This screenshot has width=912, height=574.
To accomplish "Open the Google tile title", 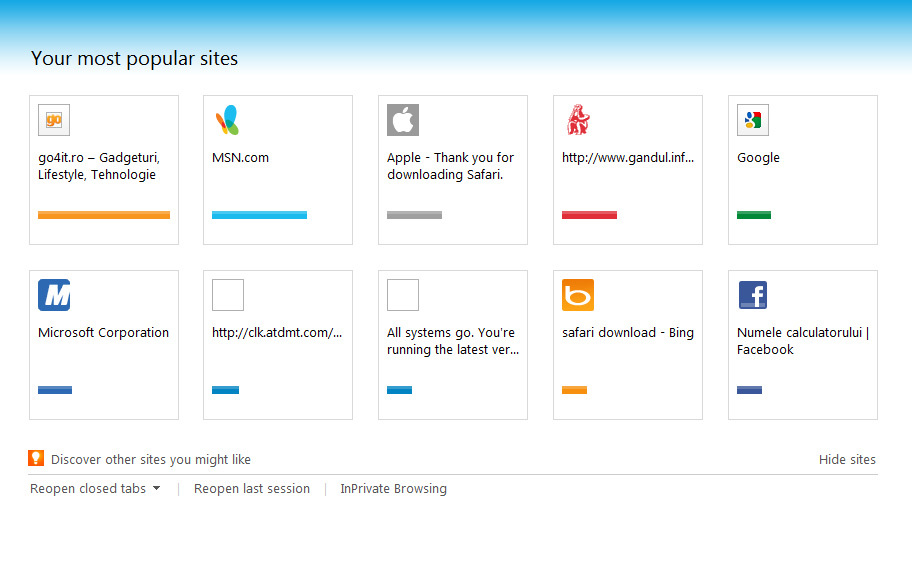I will tap(758, 158).
